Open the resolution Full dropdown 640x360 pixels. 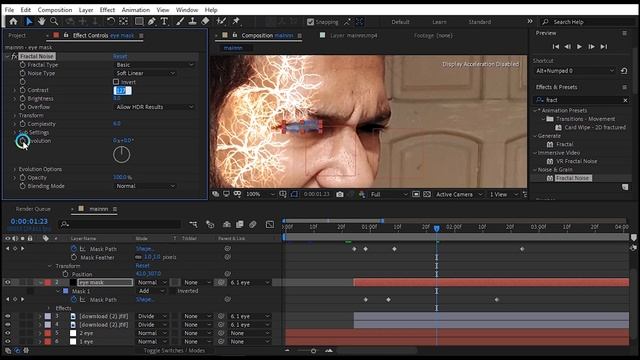pyautogui.click(x=389, y=194)
